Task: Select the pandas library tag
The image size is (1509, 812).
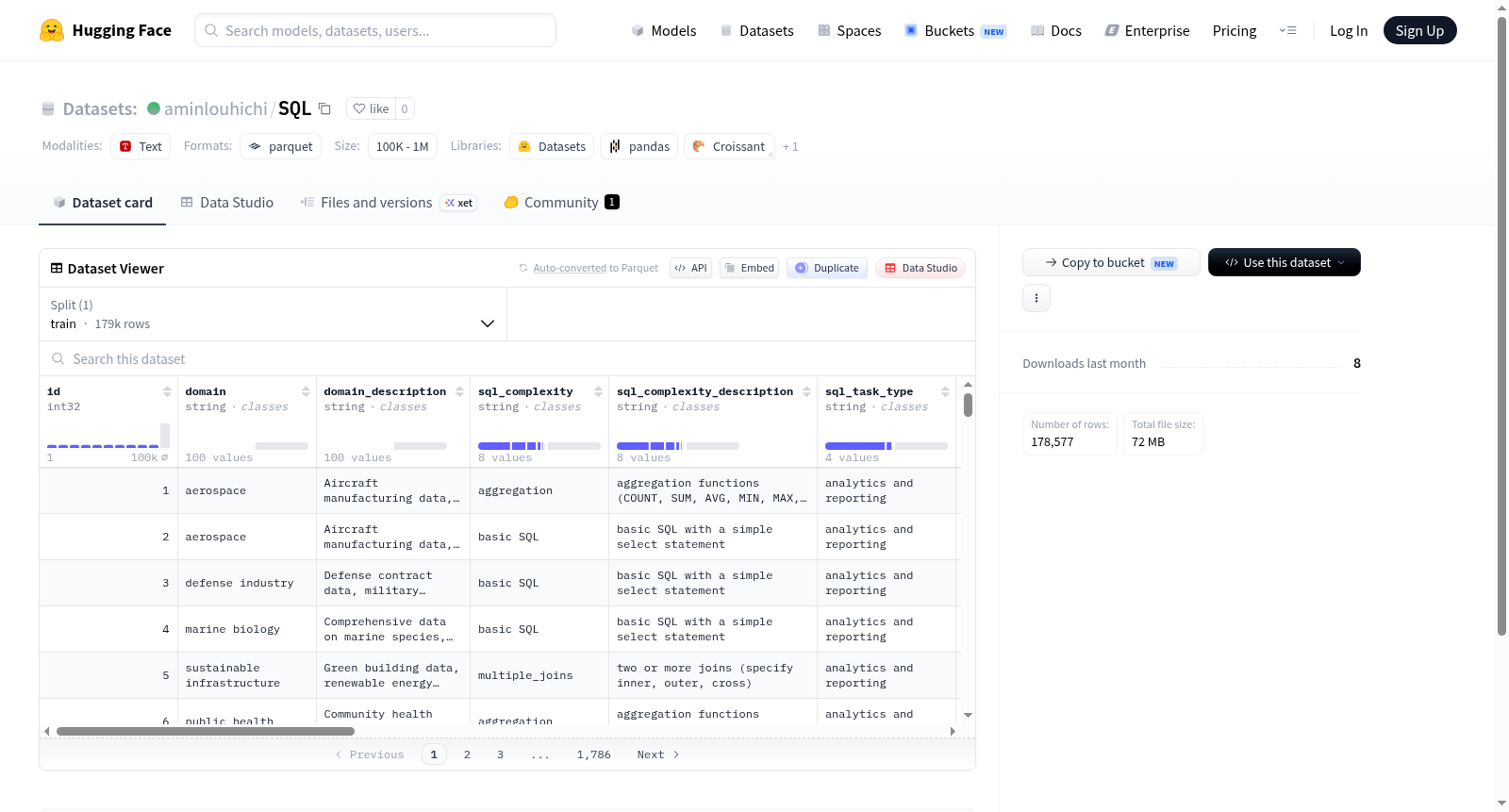Action: [639, 146]
